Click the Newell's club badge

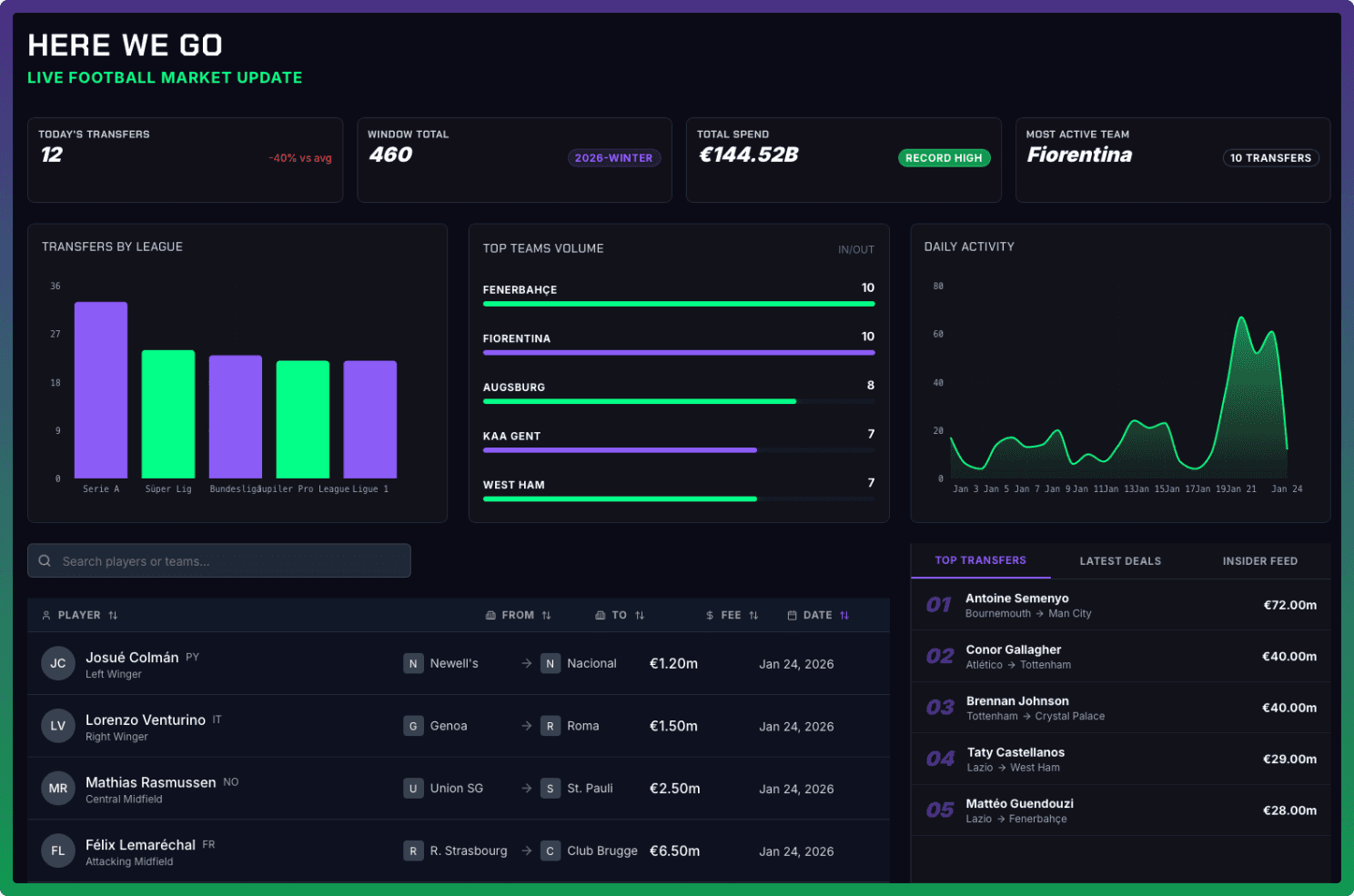point(413,664)
